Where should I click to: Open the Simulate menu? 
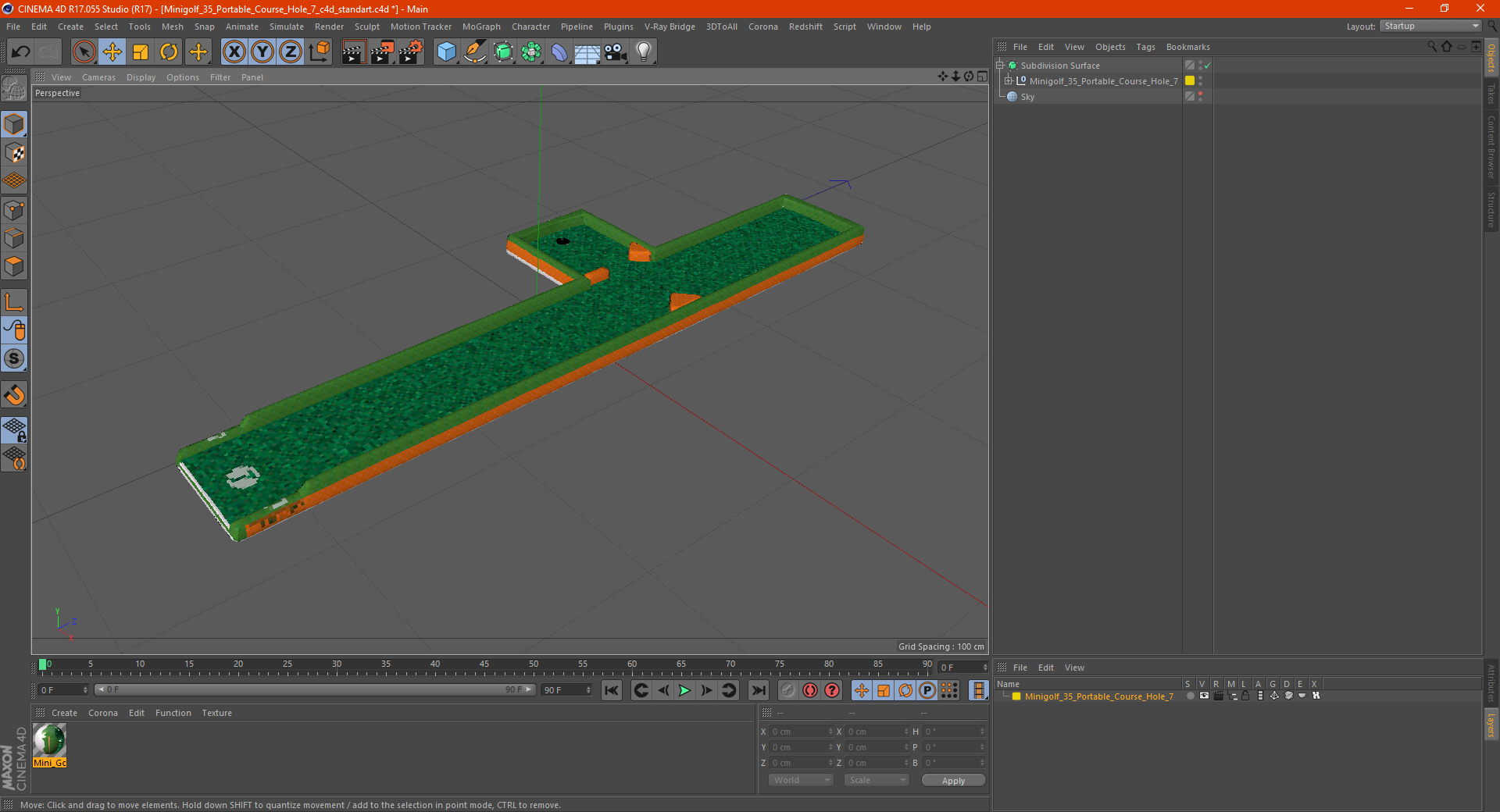[287, 27]
